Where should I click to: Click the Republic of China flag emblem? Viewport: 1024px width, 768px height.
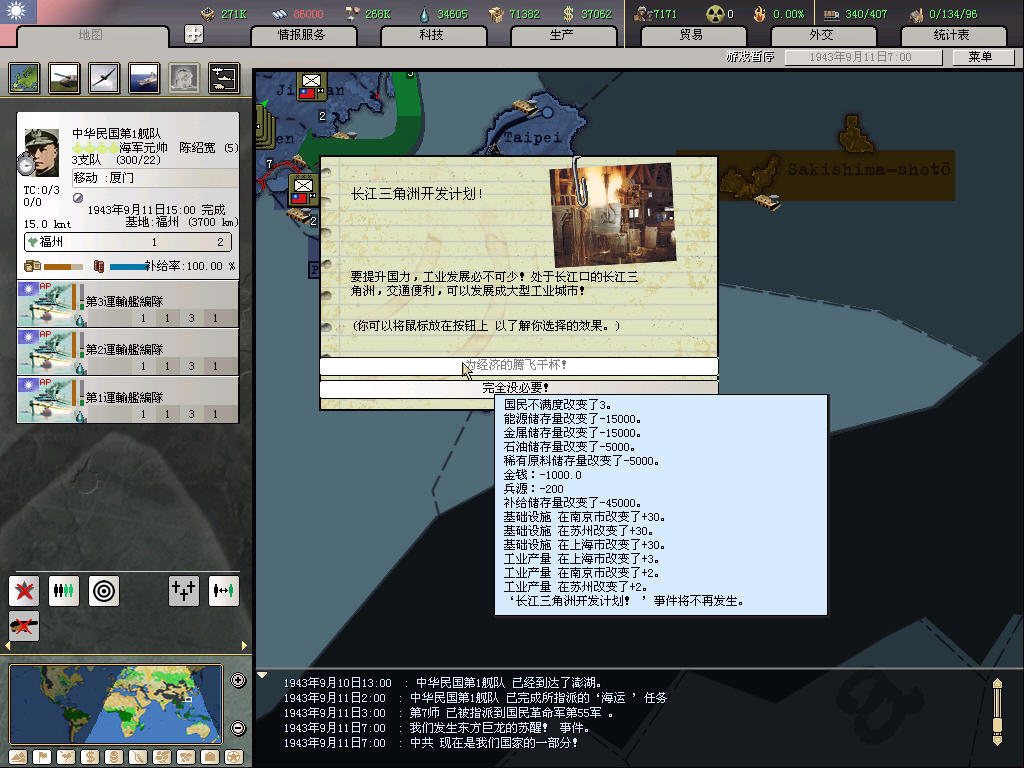pyautogui.click(x=18, y=11)
